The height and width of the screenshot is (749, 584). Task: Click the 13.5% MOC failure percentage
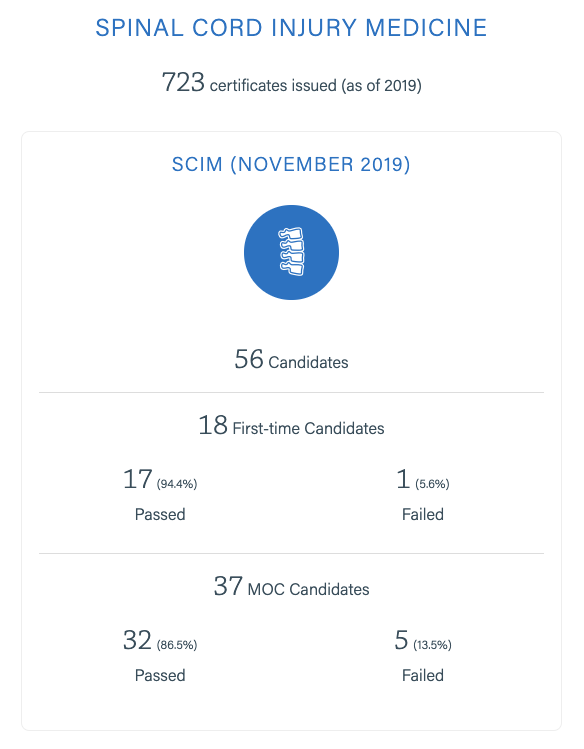[x=433, y=645]
